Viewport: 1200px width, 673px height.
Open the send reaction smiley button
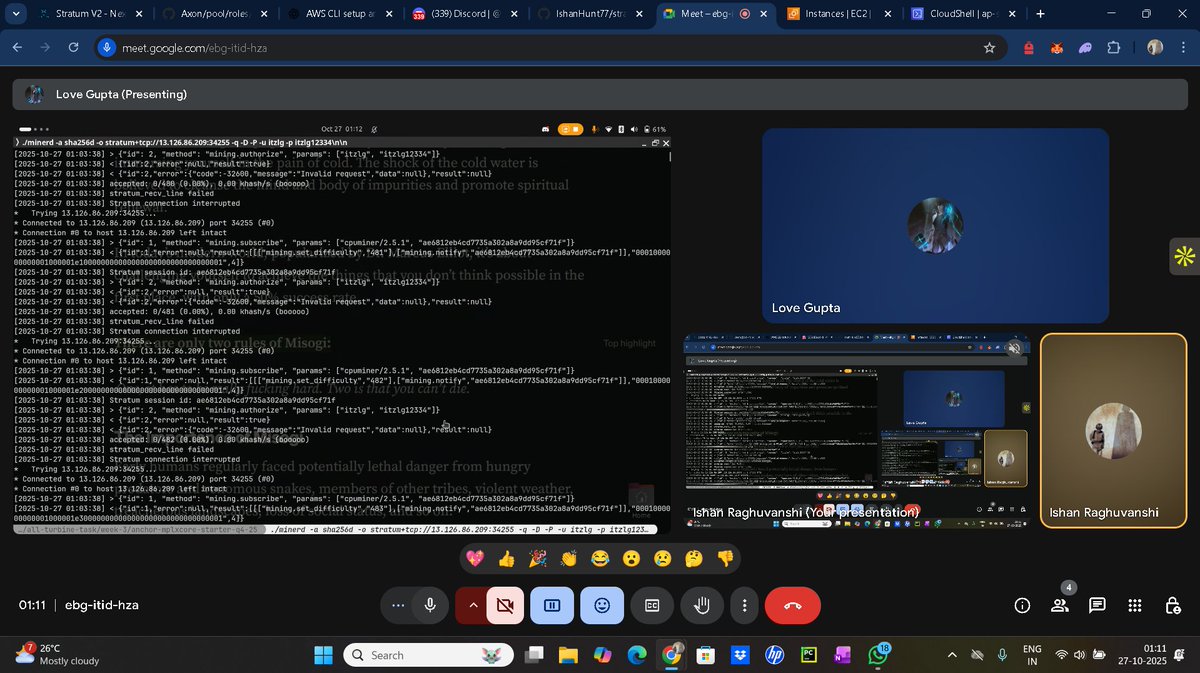[602, 605]
